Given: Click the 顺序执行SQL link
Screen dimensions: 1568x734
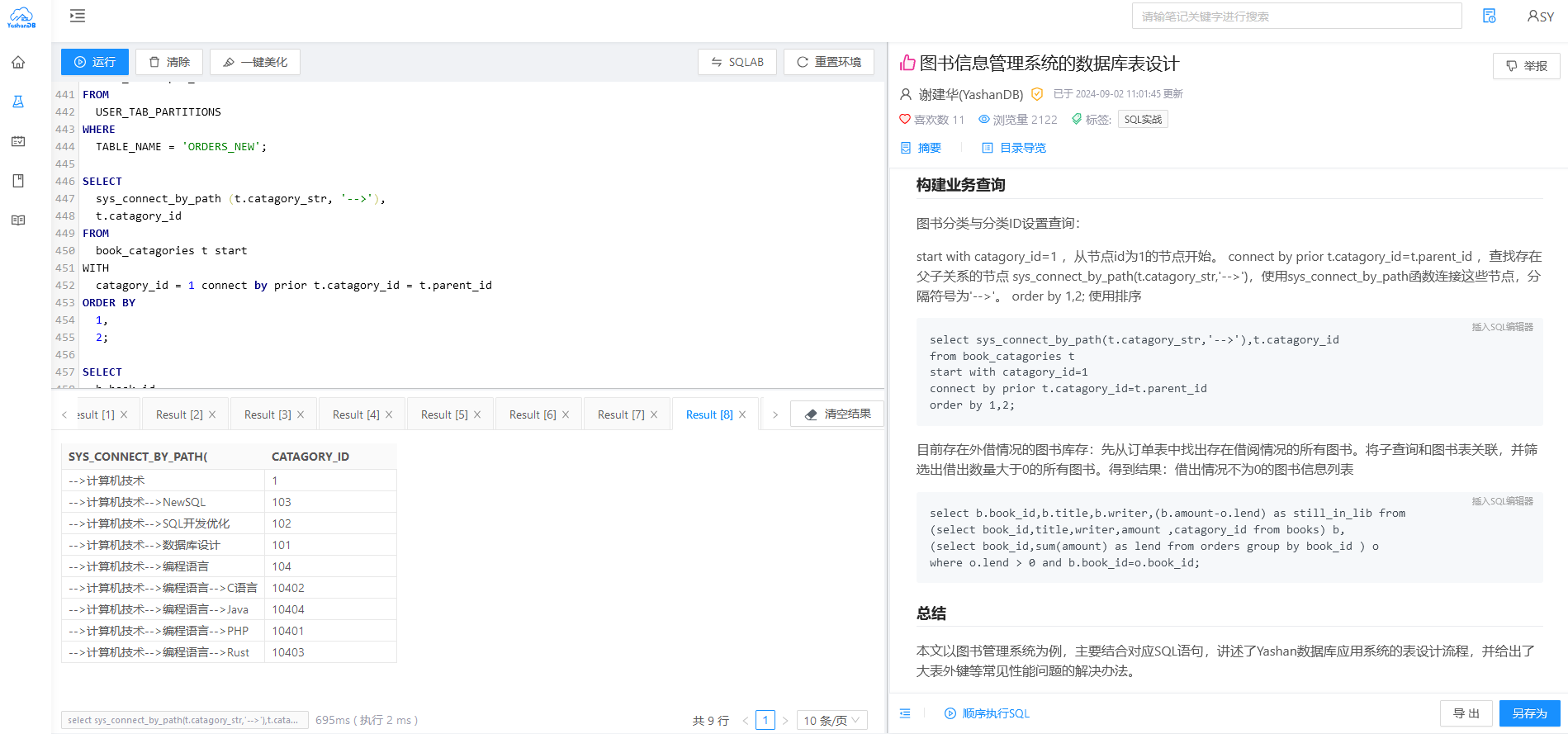Looking at the screenshot, I should click(987, 713).
